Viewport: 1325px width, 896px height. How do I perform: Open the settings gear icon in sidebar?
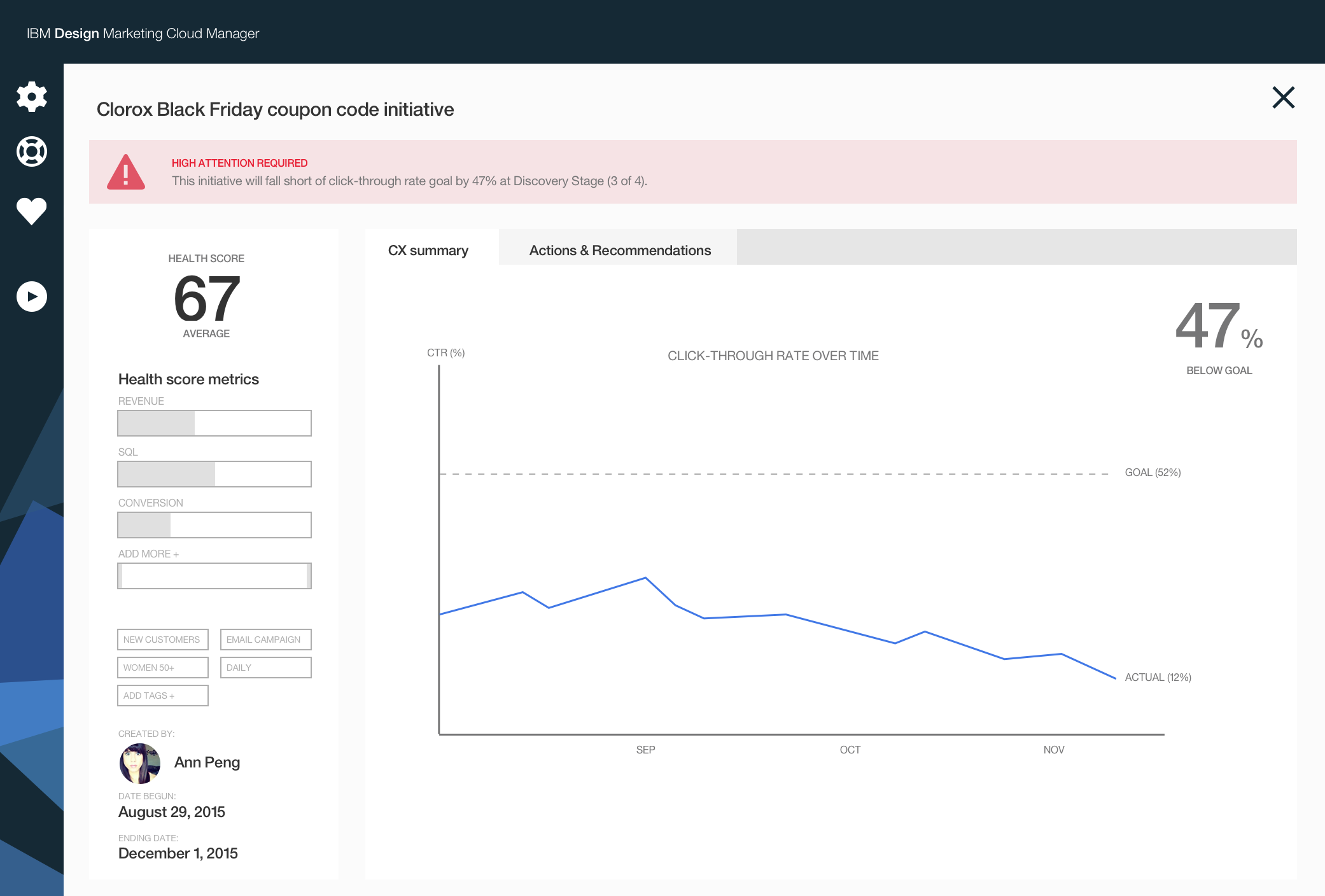pos(32,97)
